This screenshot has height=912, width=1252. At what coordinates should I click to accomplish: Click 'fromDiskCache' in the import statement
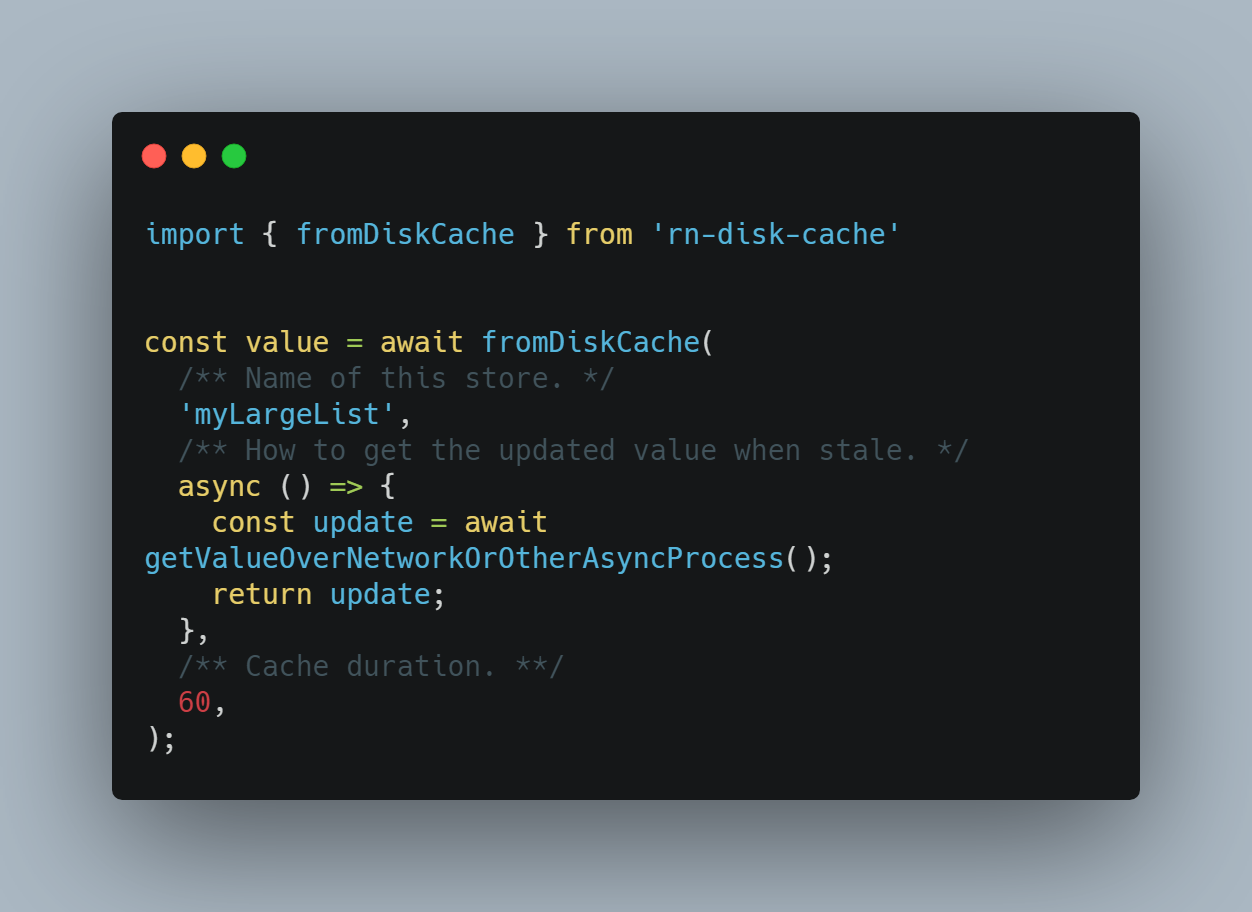[405, 234]
